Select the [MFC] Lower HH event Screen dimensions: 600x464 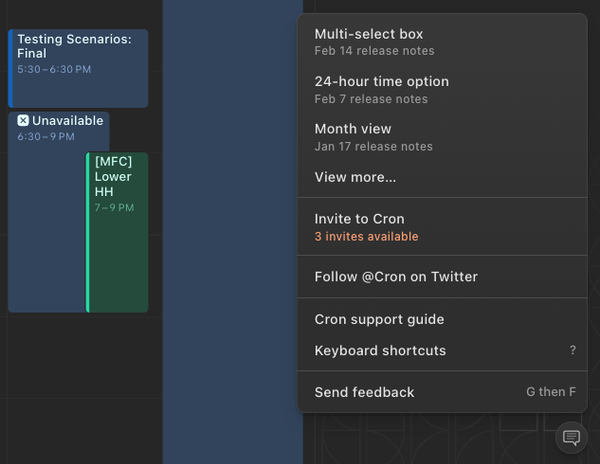coord(117,232)
